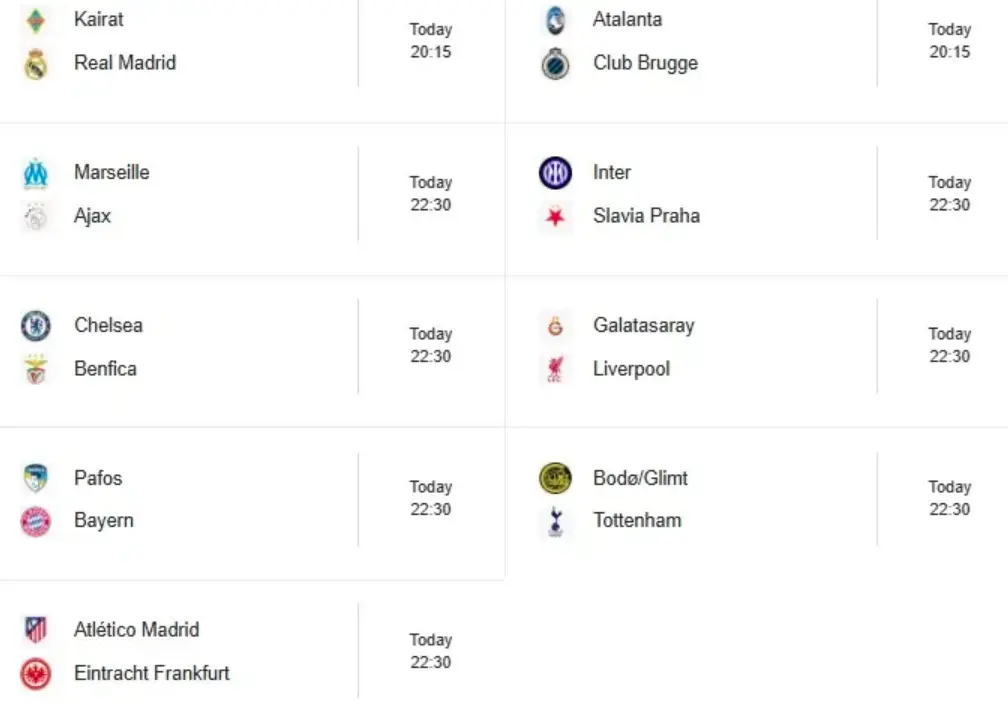Open the Ajax team link
The image size is (1008, 717).
point(93,216)
